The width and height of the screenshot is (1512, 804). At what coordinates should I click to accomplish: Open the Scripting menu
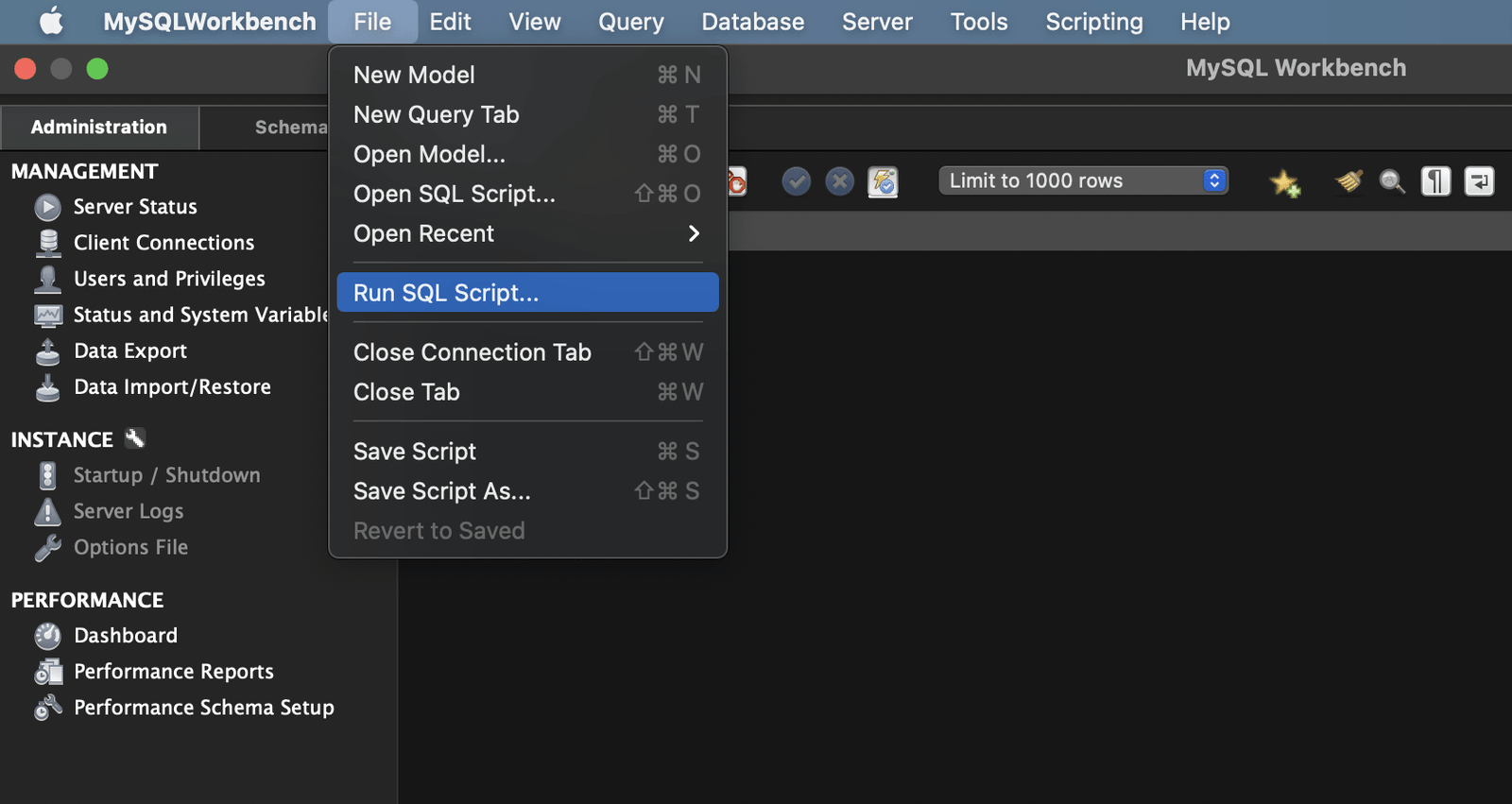coord(1094,22)
